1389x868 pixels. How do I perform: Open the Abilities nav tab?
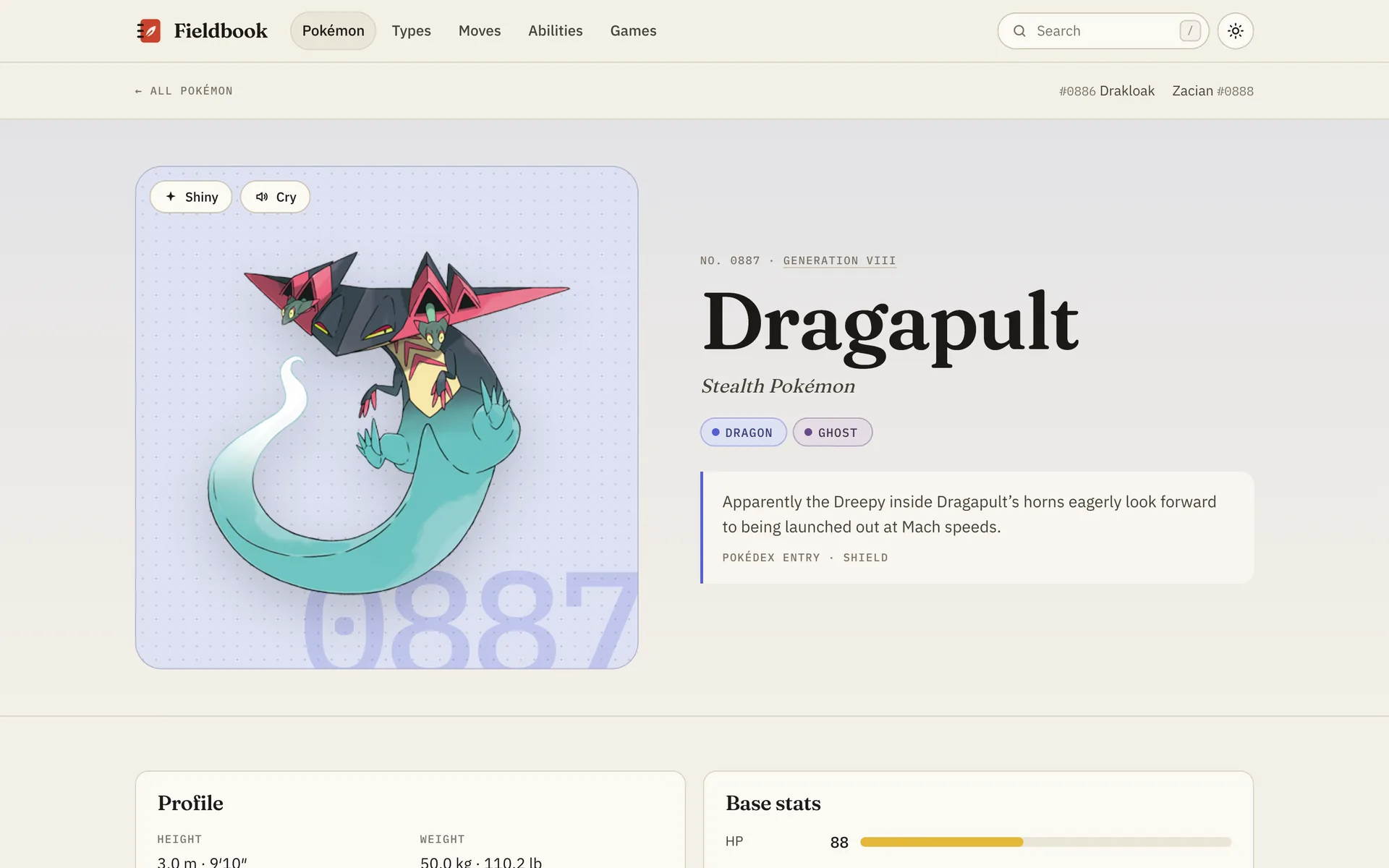[x=555, y=30]
